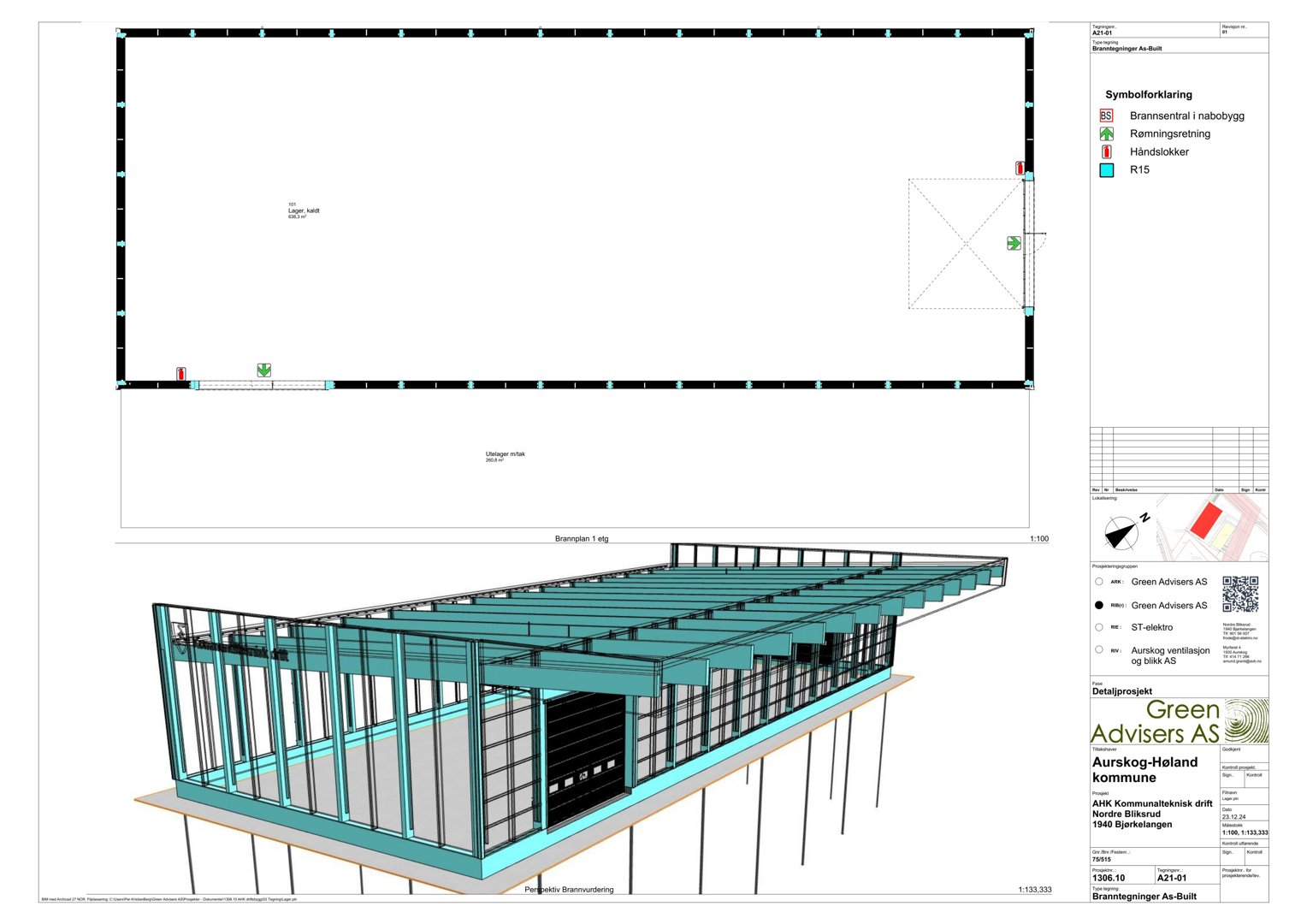Select the green Rømningsretning arrow icon in legend

point(1107,133)
